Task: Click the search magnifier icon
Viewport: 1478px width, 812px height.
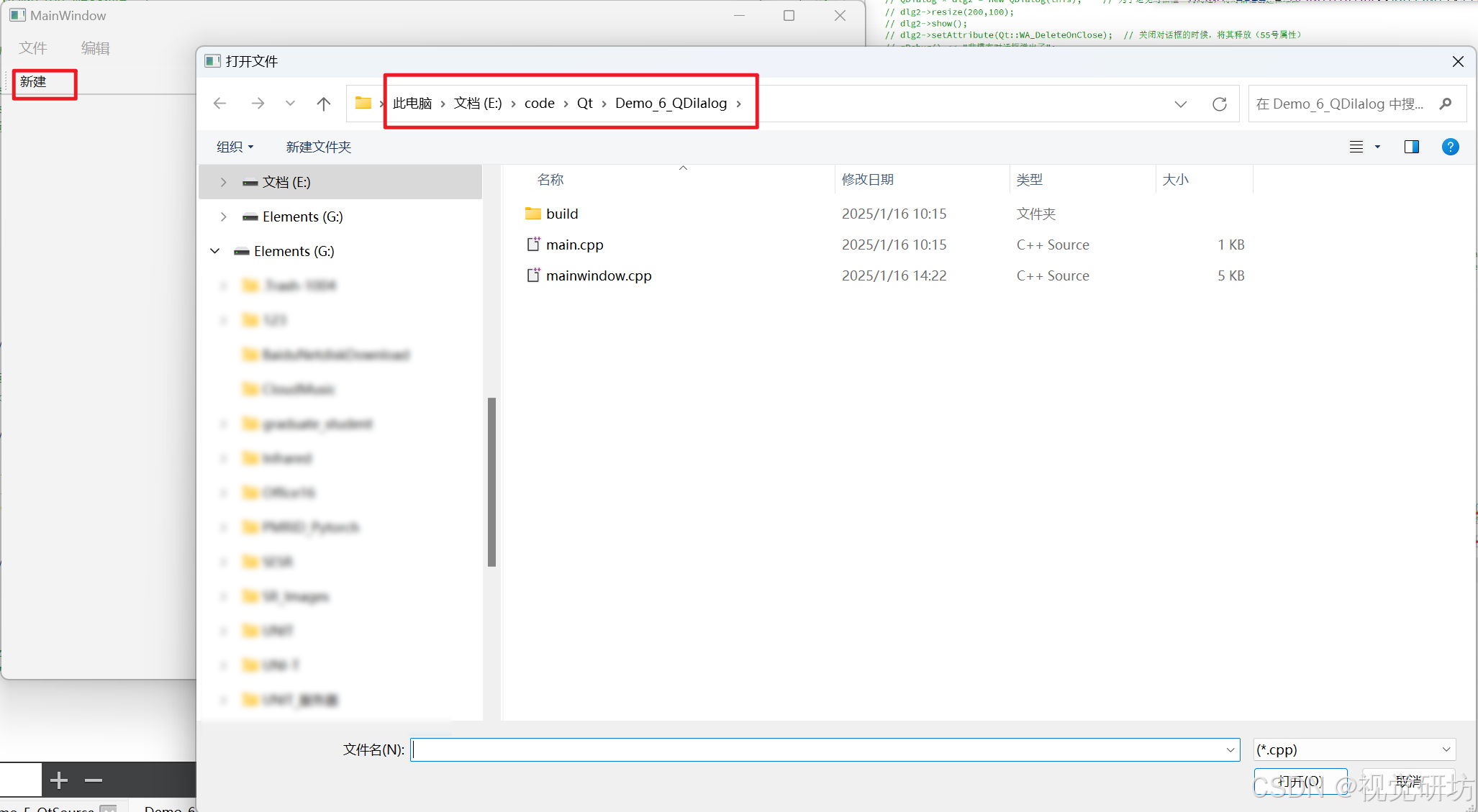Action: pos(1446,104)
